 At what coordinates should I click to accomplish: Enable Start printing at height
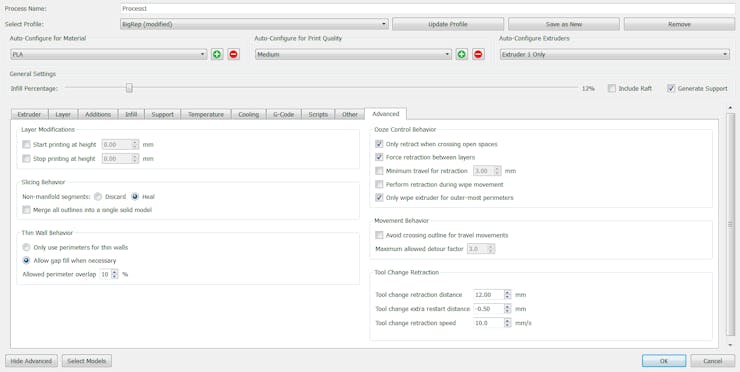point(26,144)
